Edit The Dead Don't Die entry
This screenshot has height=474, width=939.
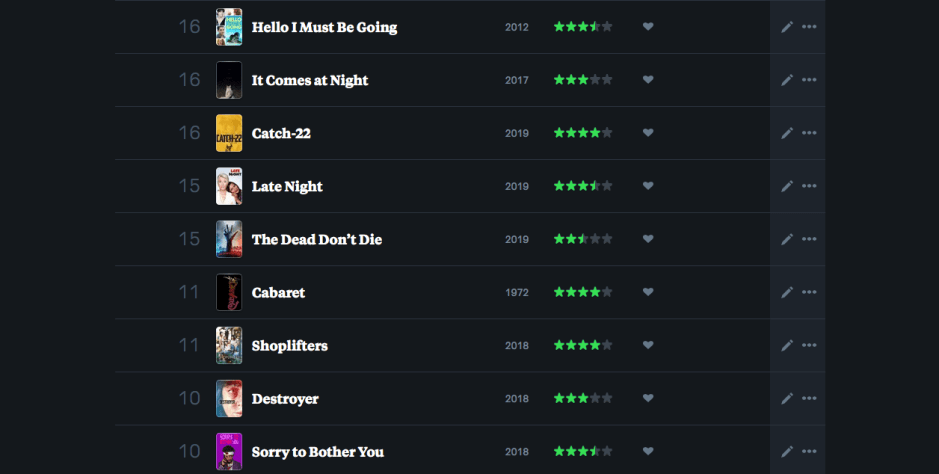coord(787,239)
